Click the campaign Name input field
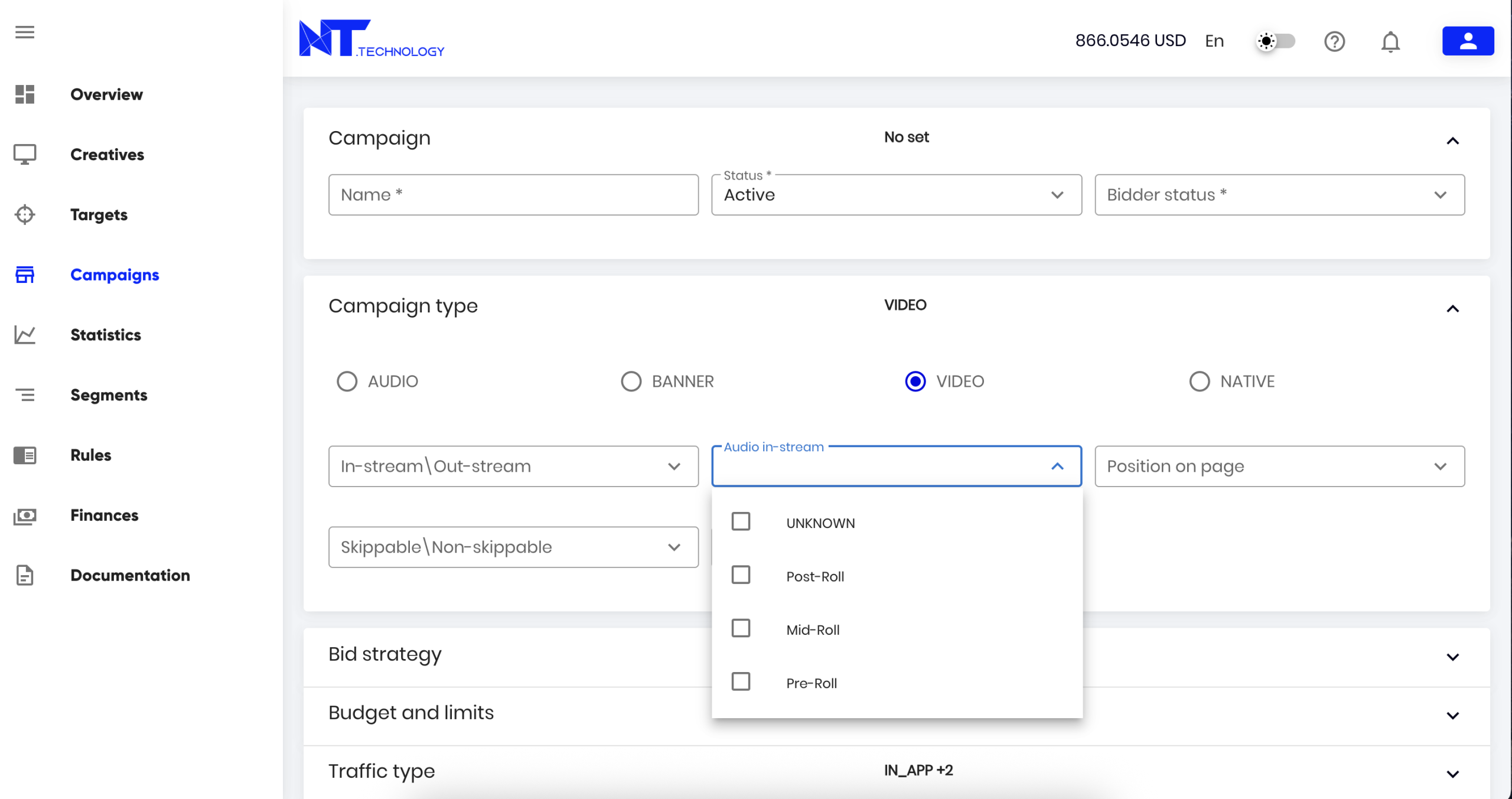Screen dimensions: 1512x799 coord(513,195)
